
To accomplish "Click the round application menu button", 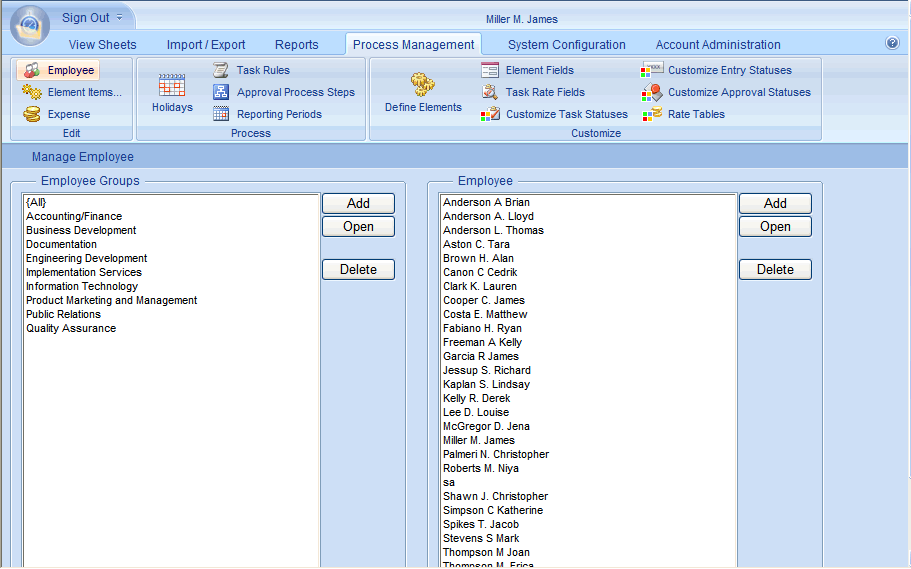I will click(29, 24).
